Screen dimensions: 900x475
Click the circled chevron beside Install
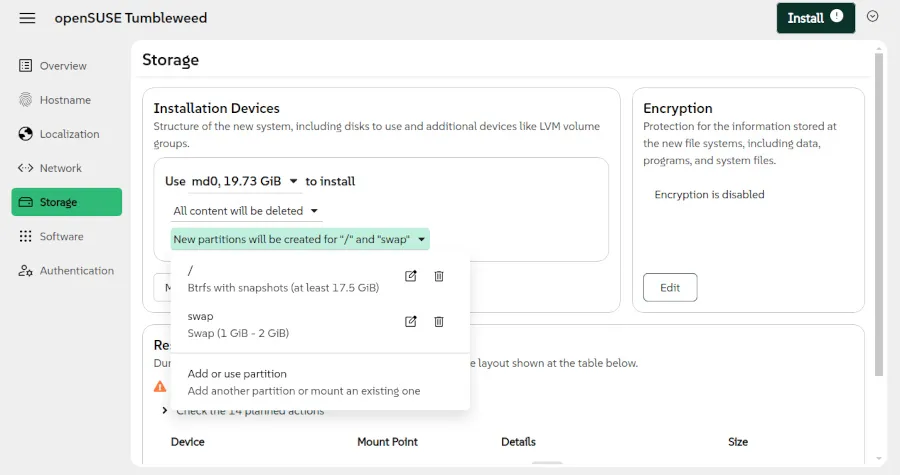(x=872, y=16)
